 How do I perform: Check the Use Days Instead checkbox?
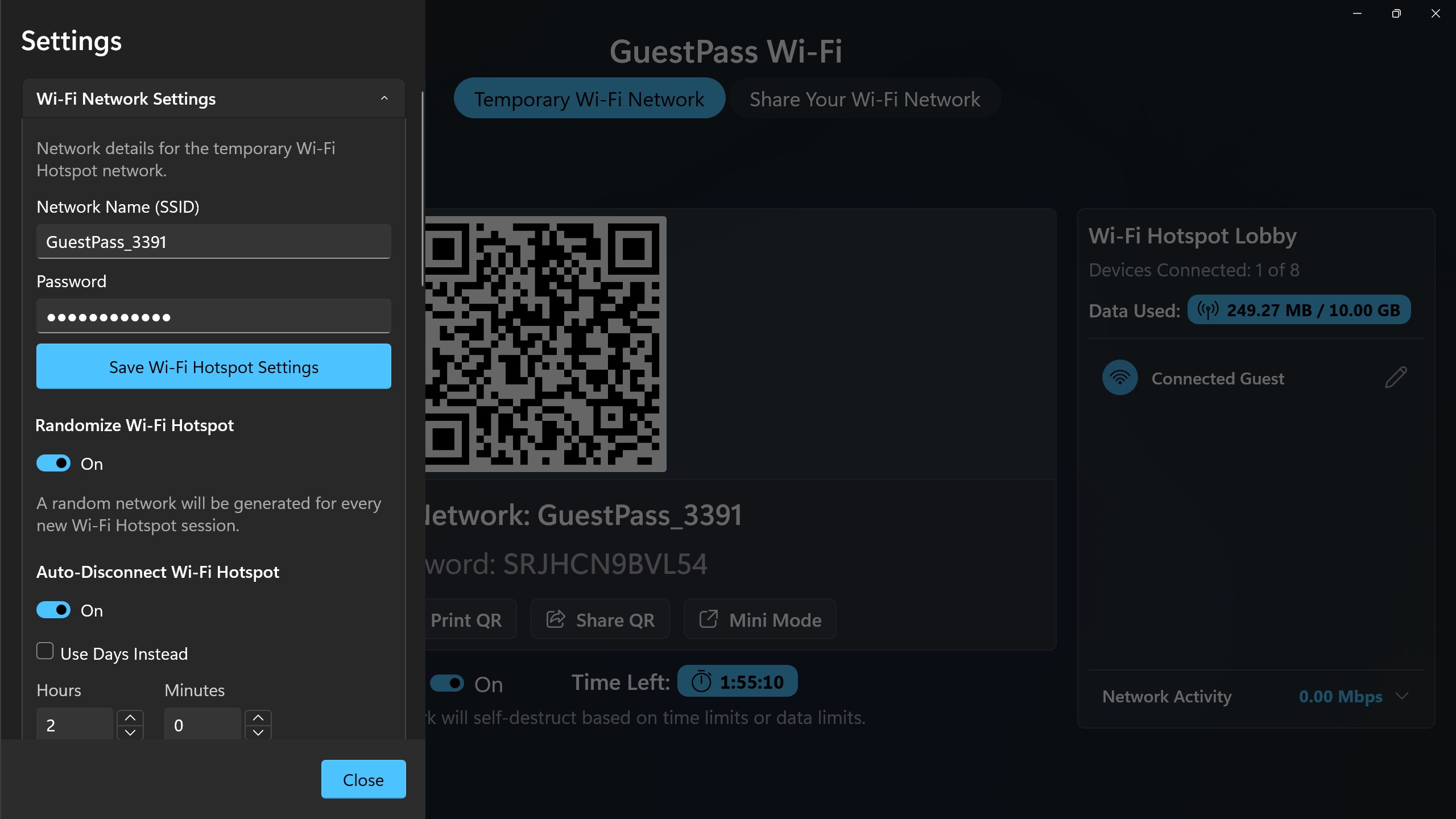tap(45, 651)
